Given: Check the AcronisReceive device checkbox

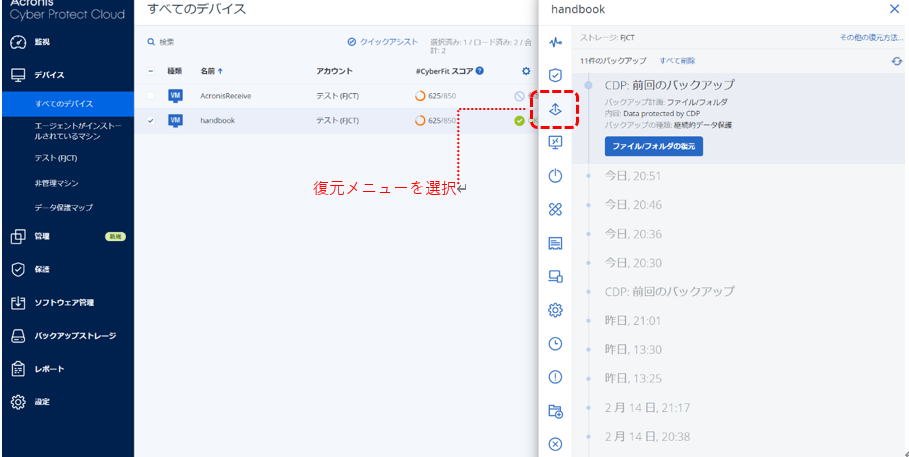Looking at the screenshot, I should tap(151, 96).
